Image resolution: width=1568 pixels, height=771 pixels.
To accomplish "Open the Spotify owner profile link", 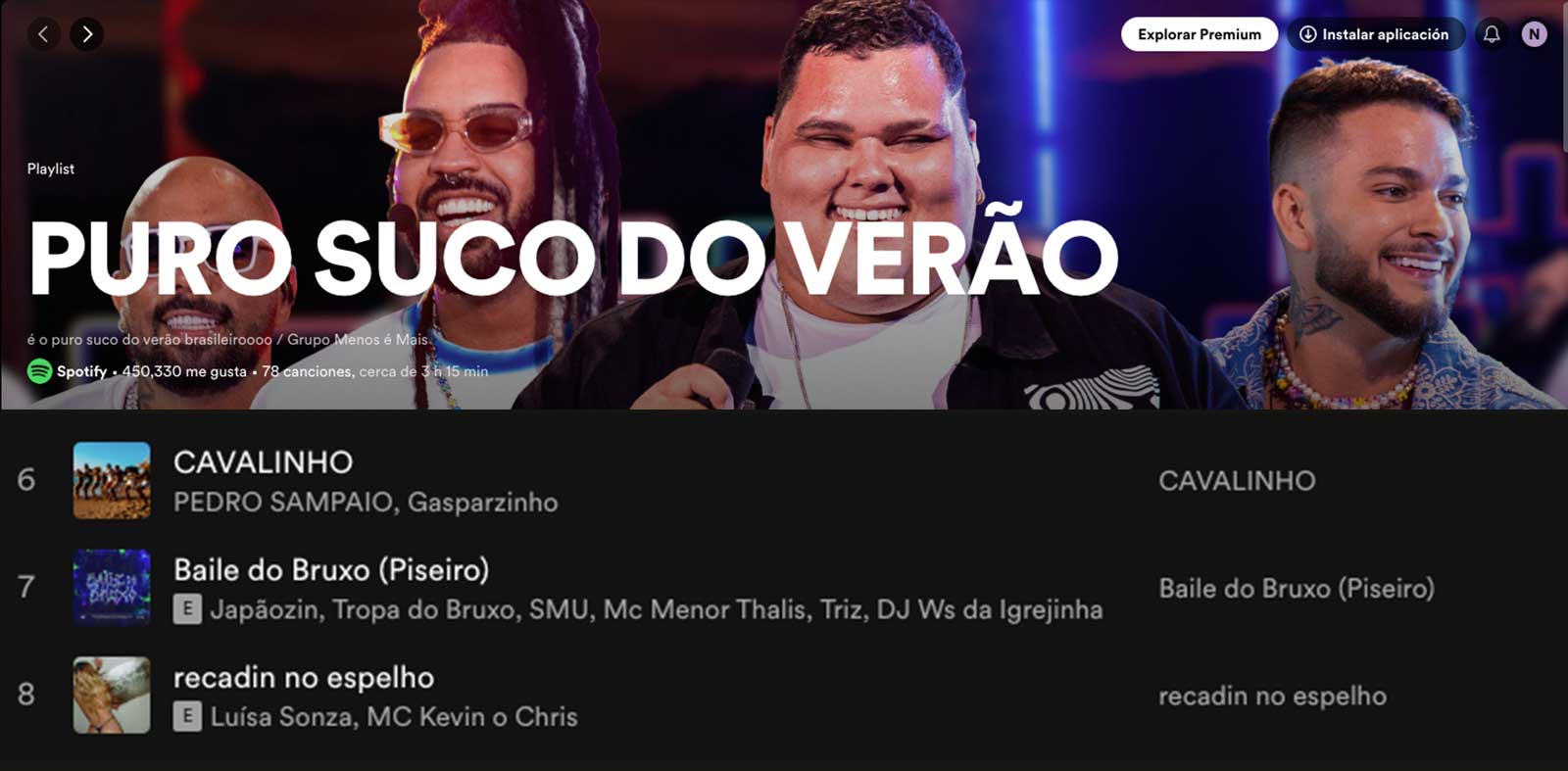I will (x=81, y=371).
